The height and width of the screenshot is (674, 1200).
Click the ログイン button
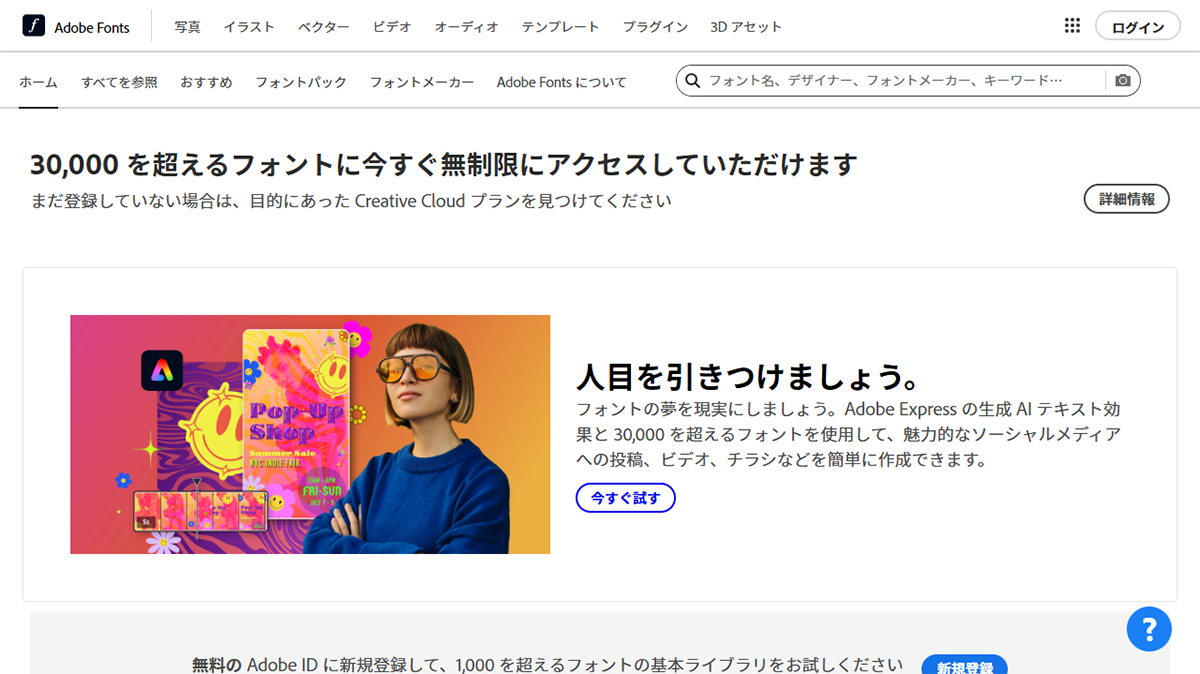pyautogui.click(x=1138, y=27)
